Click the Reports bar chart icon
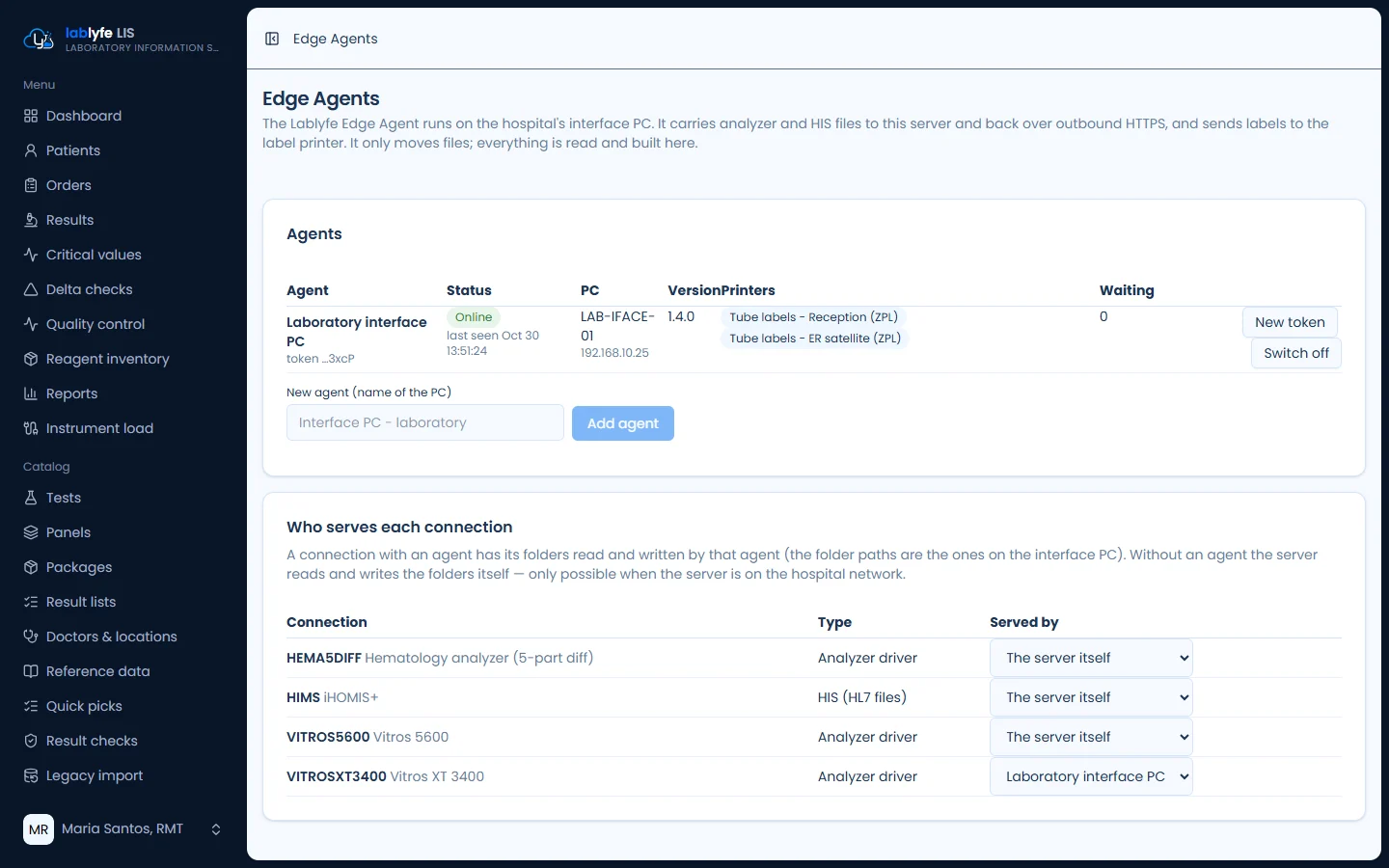 pyautogui.click(x=31, y=393)
